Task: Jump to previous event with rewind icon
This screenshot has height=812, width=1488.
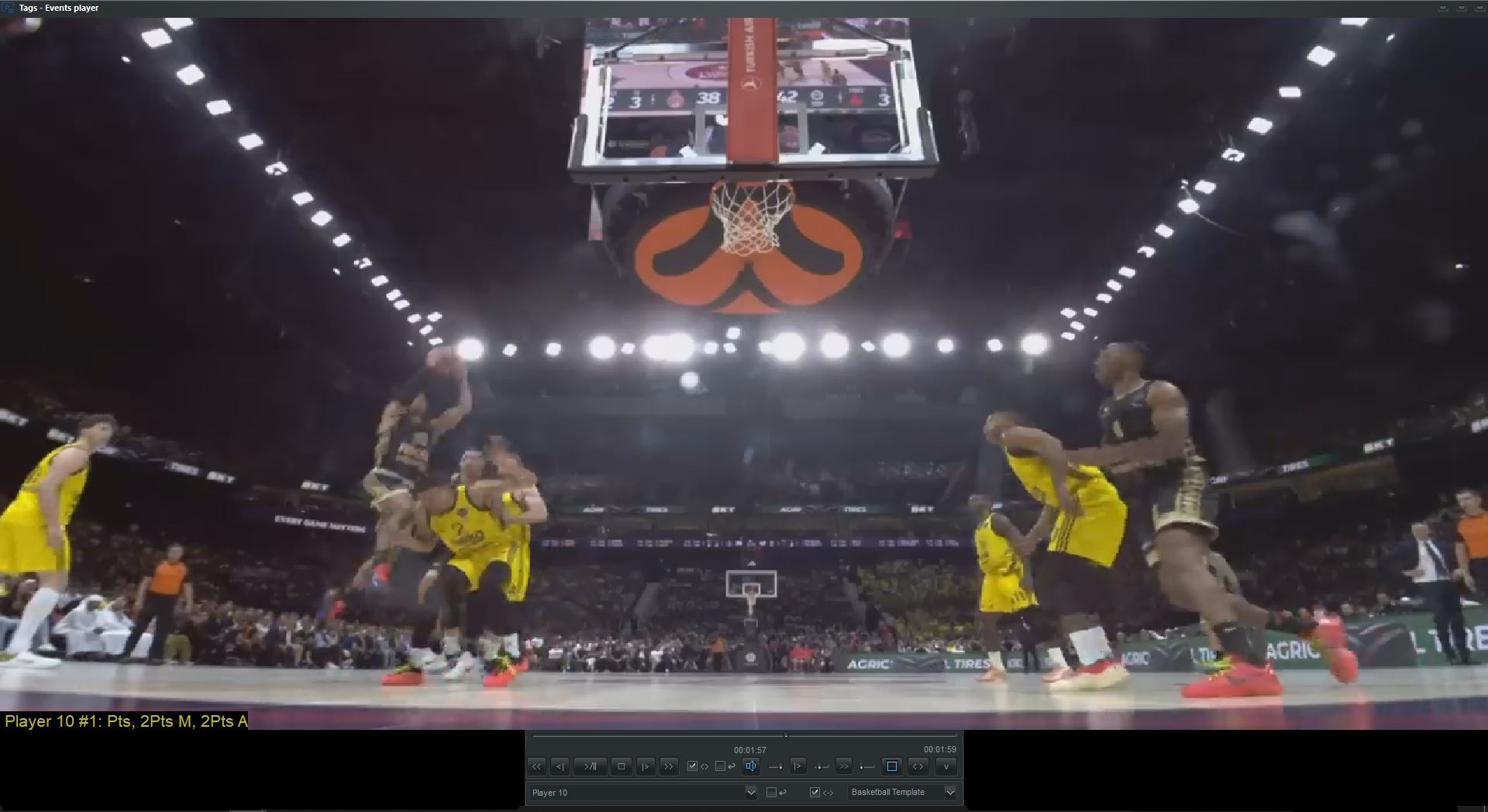Action: tap(536, 766)
